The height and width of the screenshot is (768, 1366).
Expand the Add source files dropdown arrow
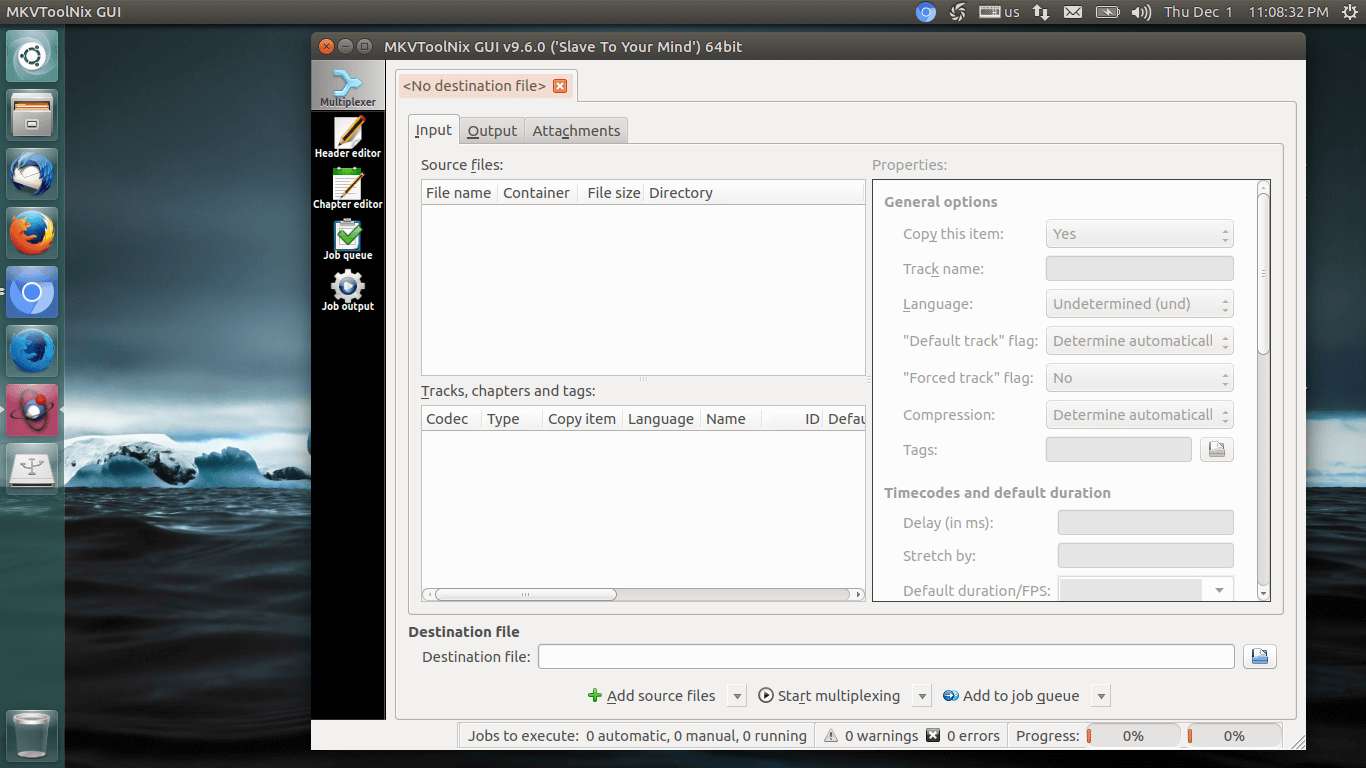coord(736,696)
